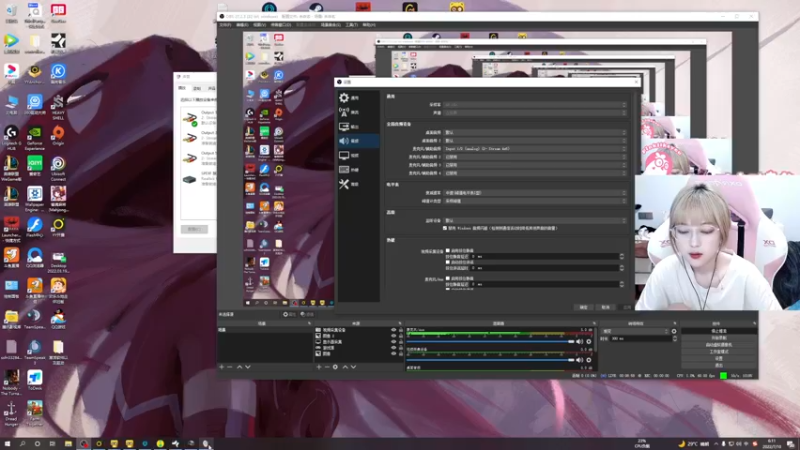Switch to Recording tab in Windows Sound dialog
The image size is (800, 450).
click(x=197, y=88)
